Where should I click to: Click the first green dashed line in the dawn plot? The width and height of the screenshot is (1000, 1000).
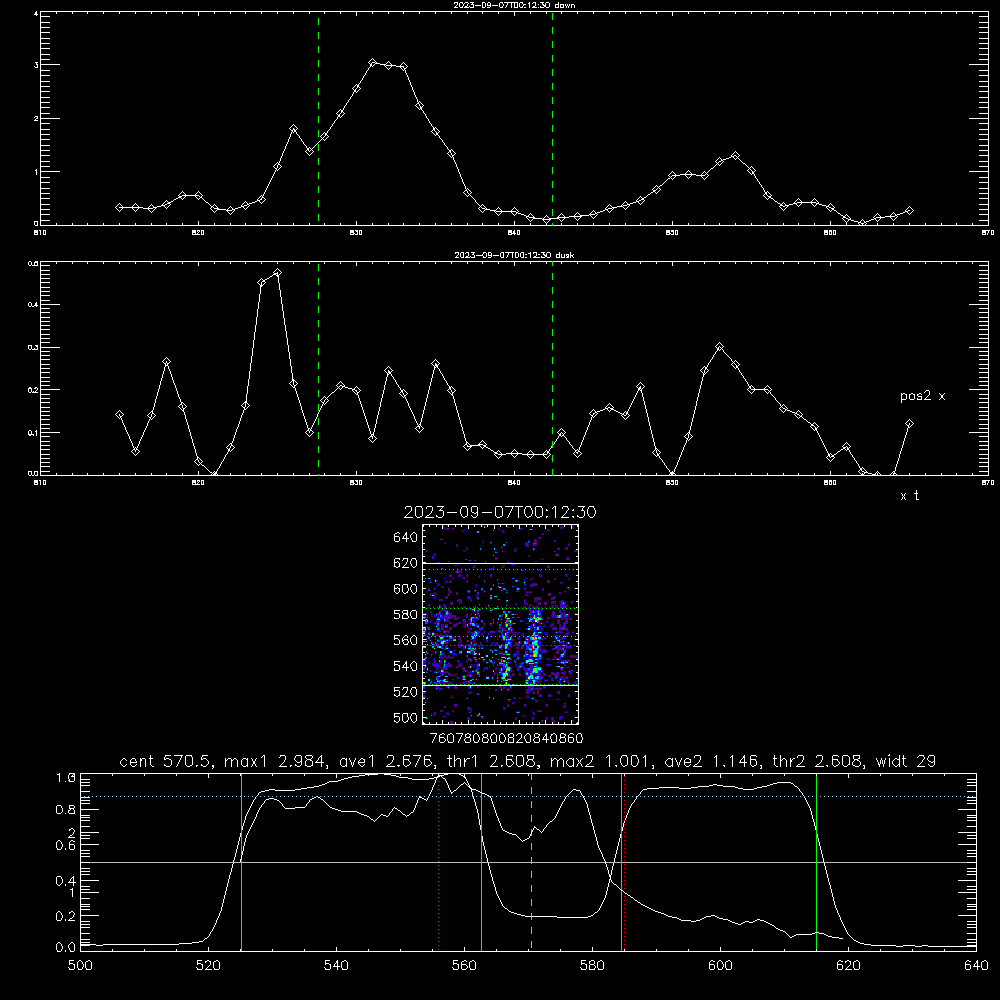[x=318, y=118]
